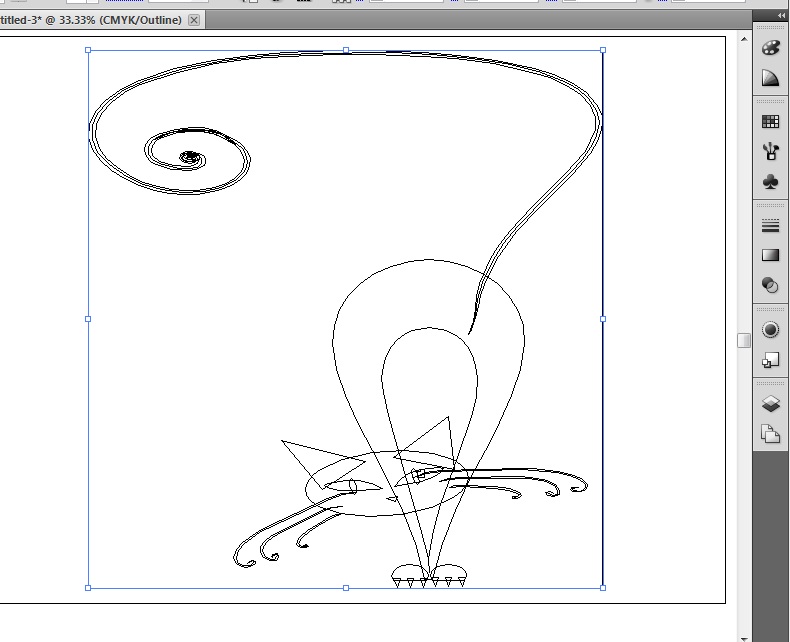The width and height of the screenshot is (790, 642).
Task: Expand the collapsed panel dock with double arrows
Action: click(x=781, y=15)
